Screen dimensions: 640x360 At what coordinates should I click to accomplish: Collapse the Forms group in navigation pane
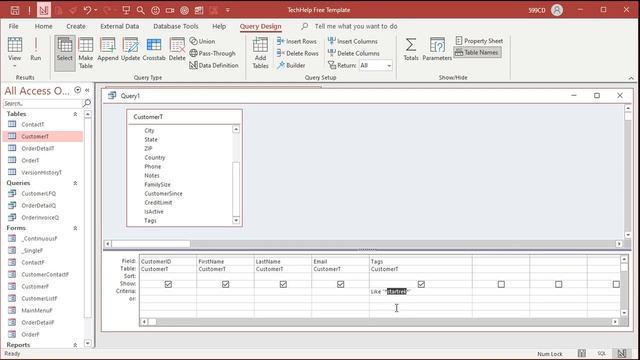tap(75, 228)
